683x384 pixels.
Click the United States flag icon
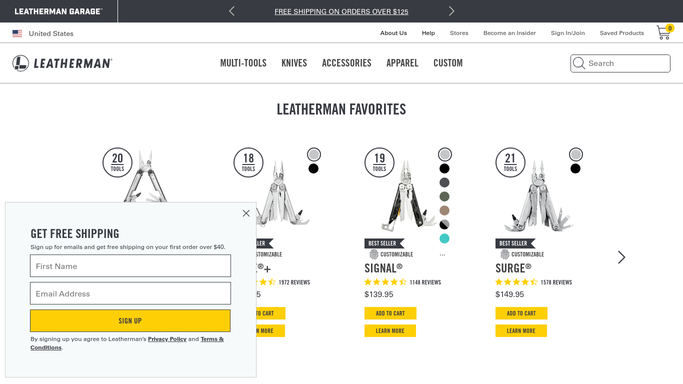coord(17,34)
